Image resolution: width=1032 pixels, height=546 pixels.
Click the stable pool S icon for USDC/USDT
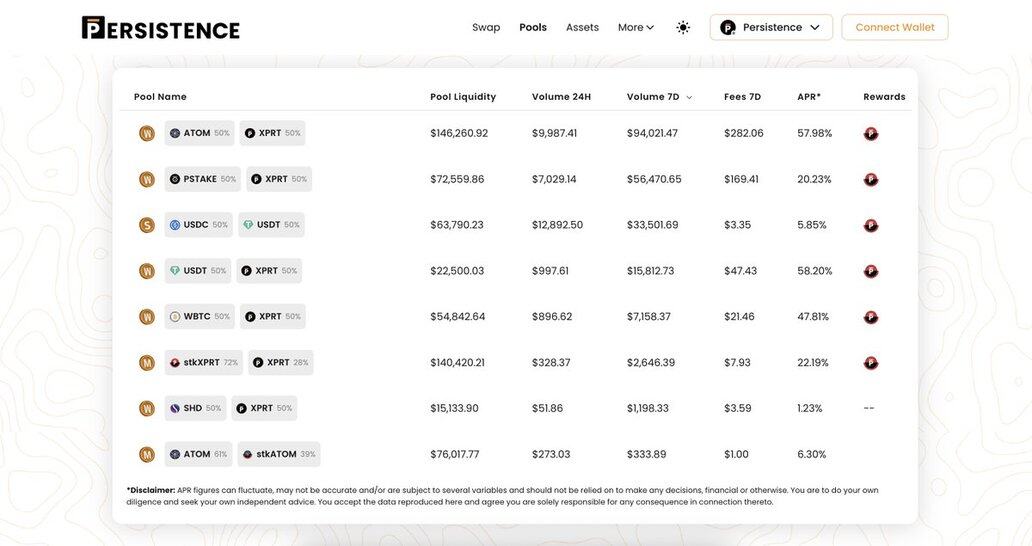(x=147, y=226)
